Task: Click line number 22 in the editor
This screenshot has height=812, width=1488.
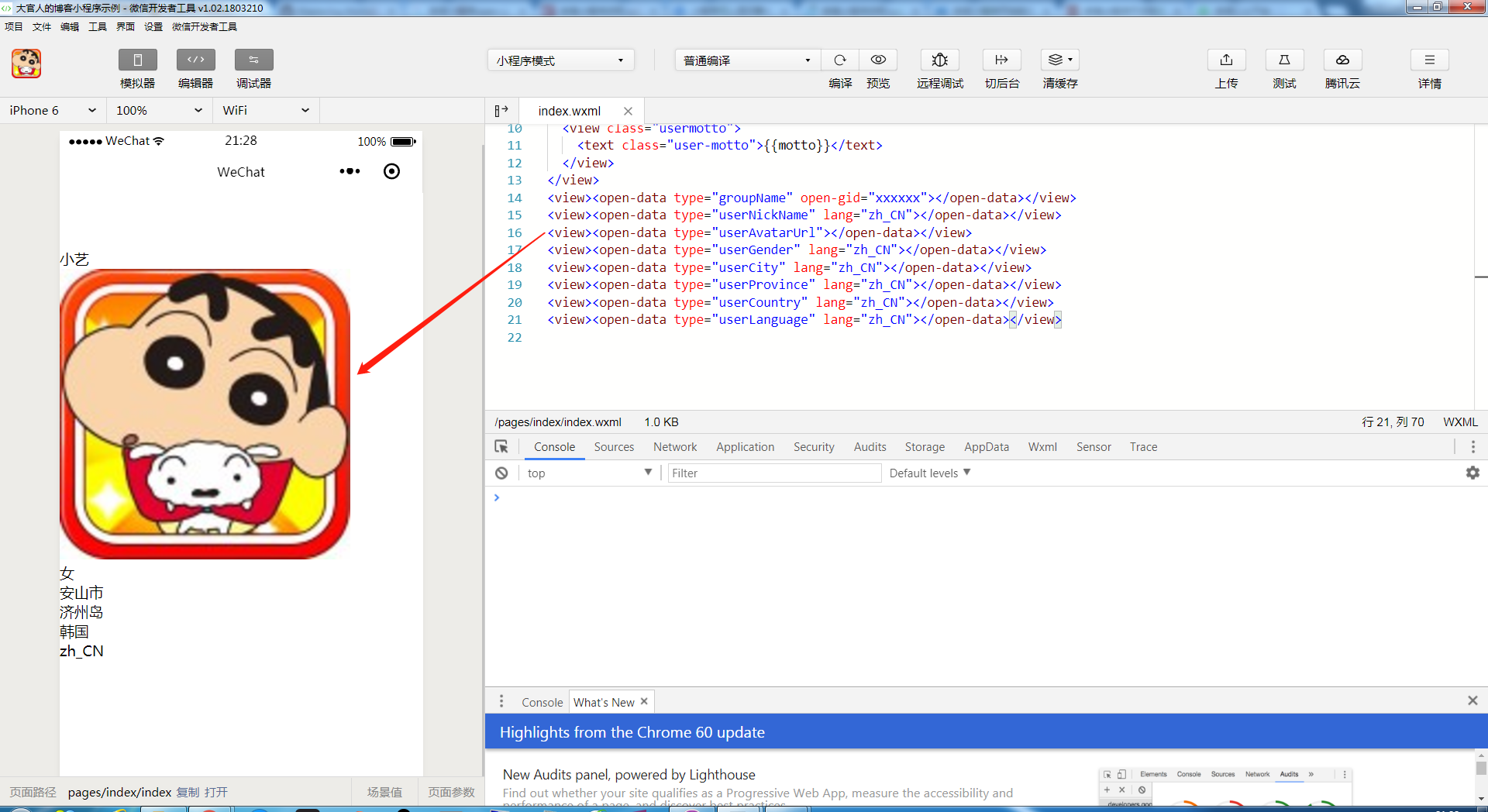Action: point(515,337)
